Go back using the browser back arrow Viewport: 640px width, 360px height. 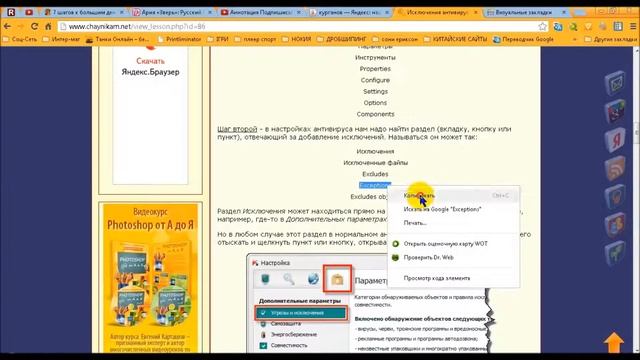pos(7,27)
